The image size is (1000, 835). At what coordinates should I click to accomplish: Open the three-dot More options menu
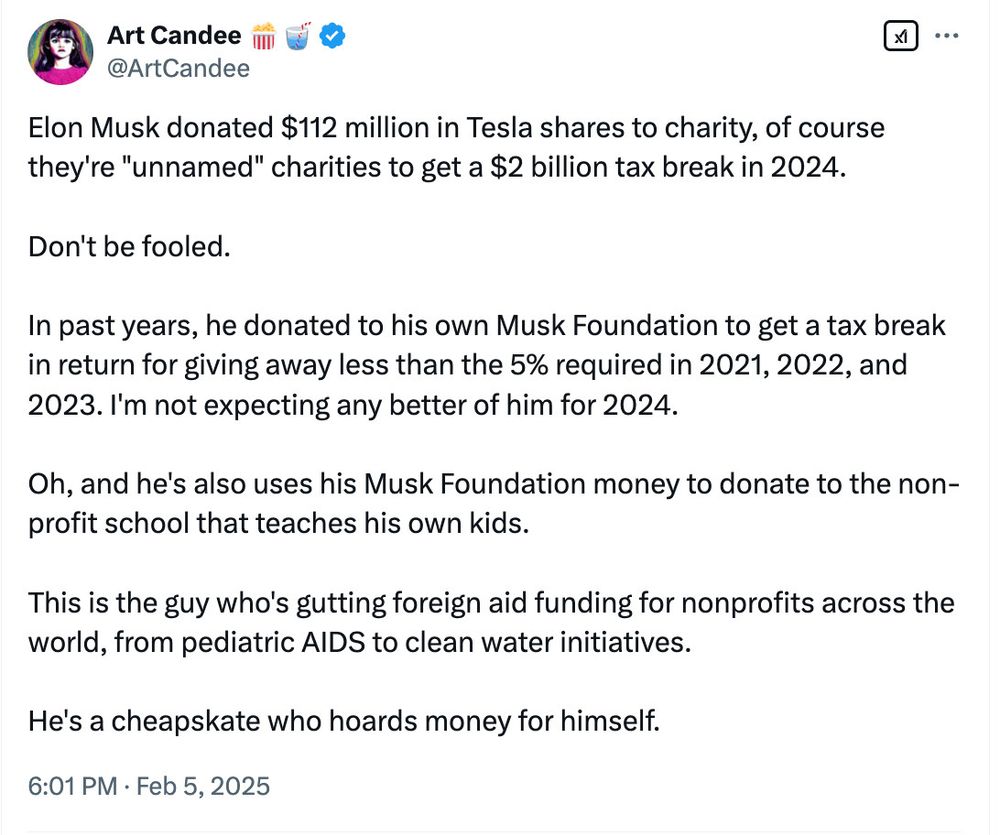(x=945, y=37)
